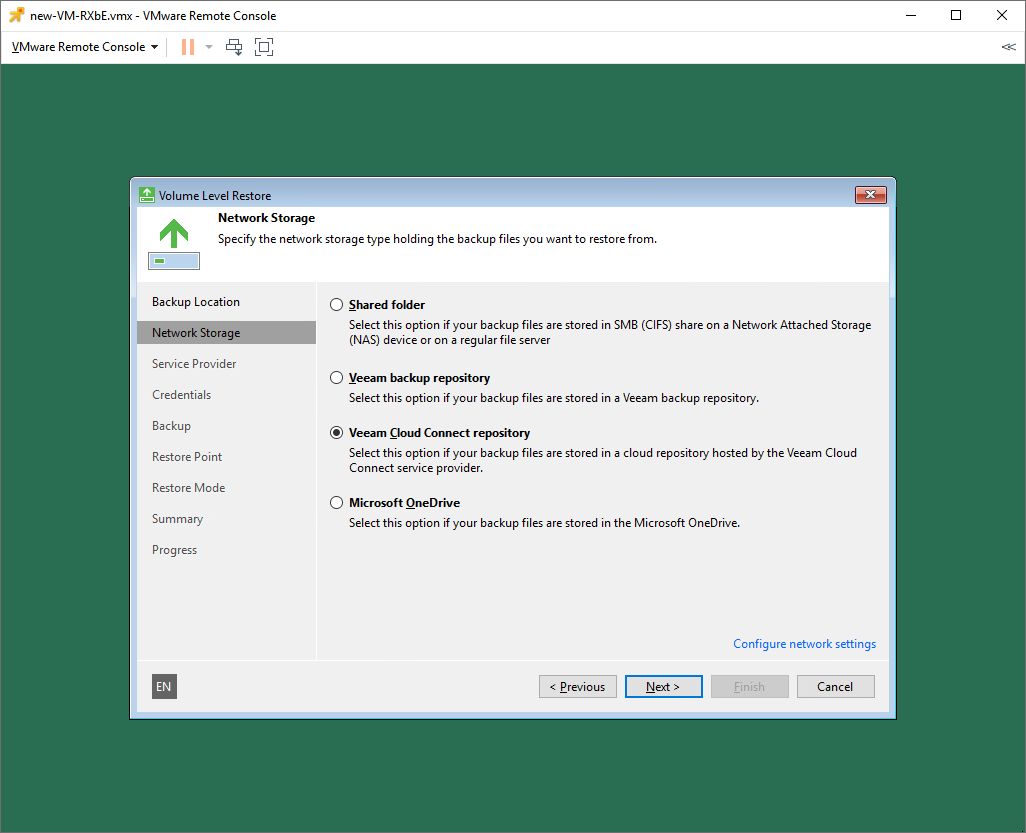This screenshot has height=833, width=1026.
Task: Click the Volume Level Restore title icon
Action: point(147,195)
